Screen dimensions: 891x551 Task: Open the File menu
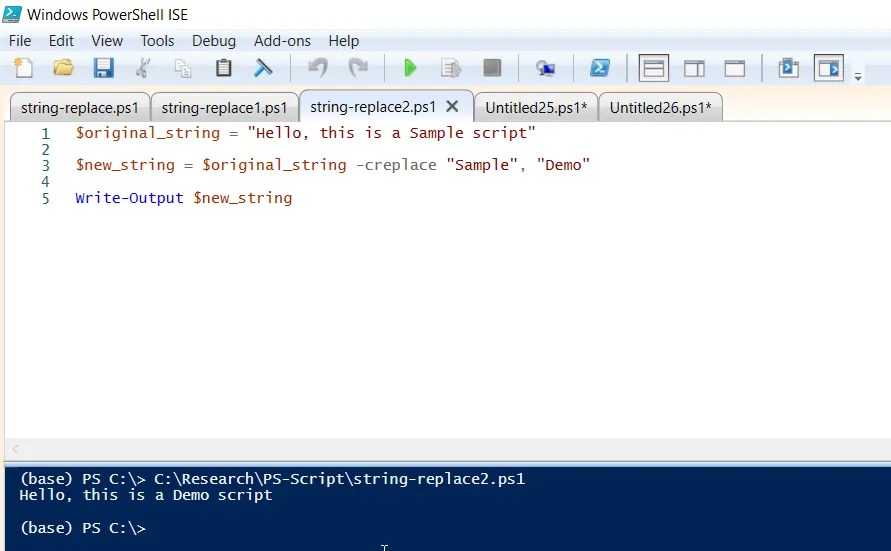pos(20,41)
